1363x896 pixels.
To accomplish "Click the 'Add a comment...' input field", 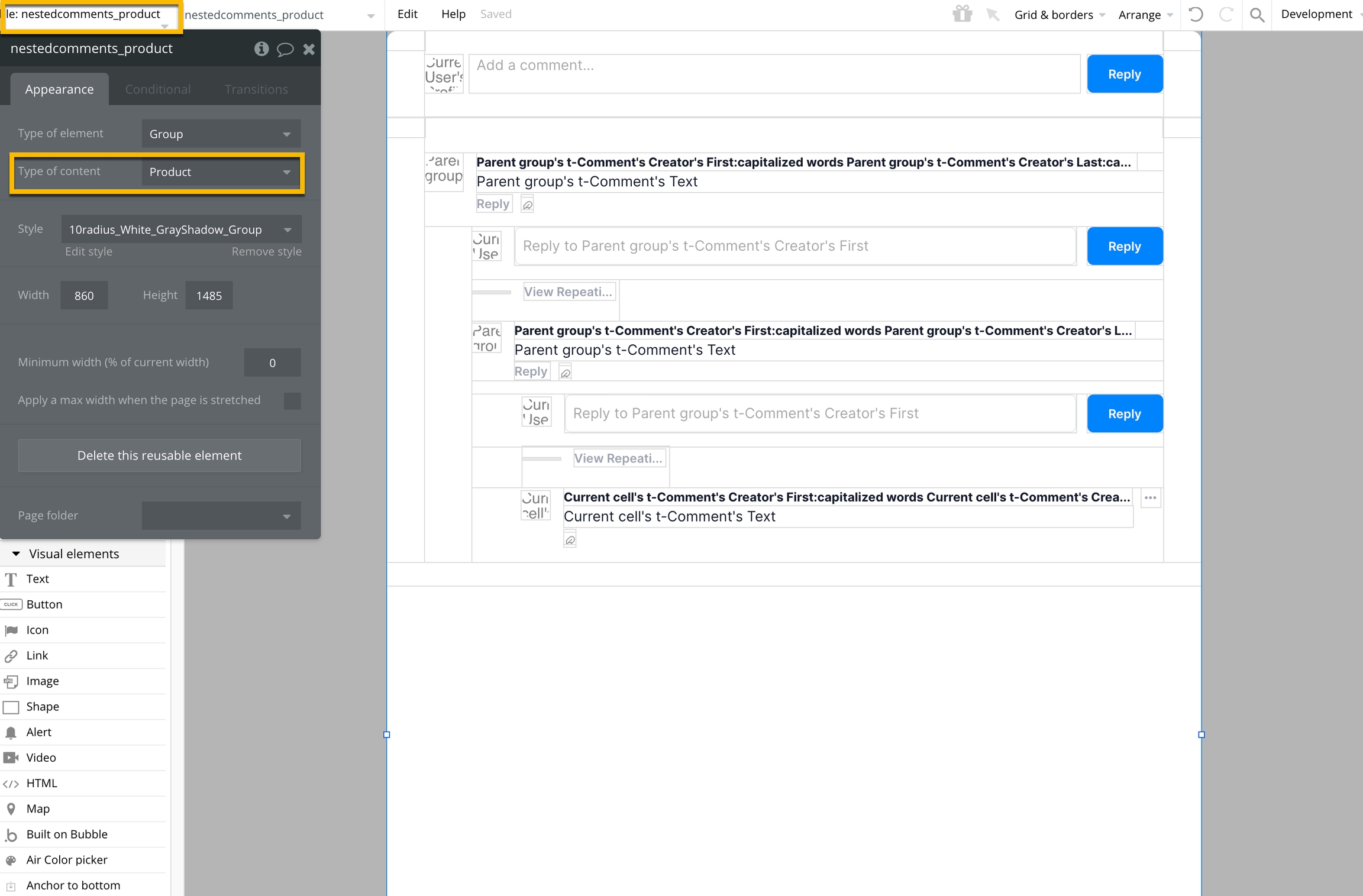I will 774,74.
